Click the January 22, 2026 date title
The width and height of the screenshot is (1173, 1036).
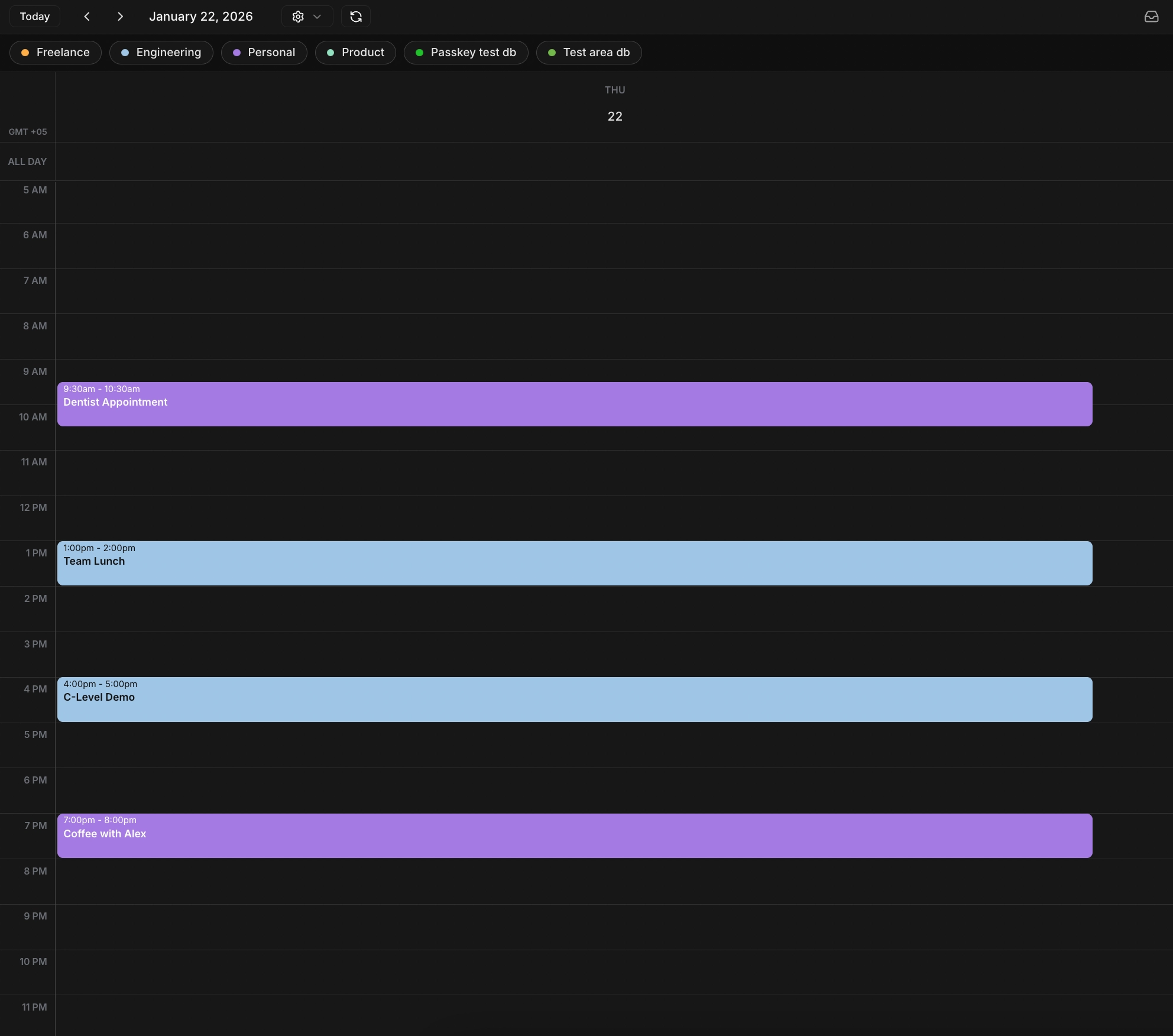201,17
